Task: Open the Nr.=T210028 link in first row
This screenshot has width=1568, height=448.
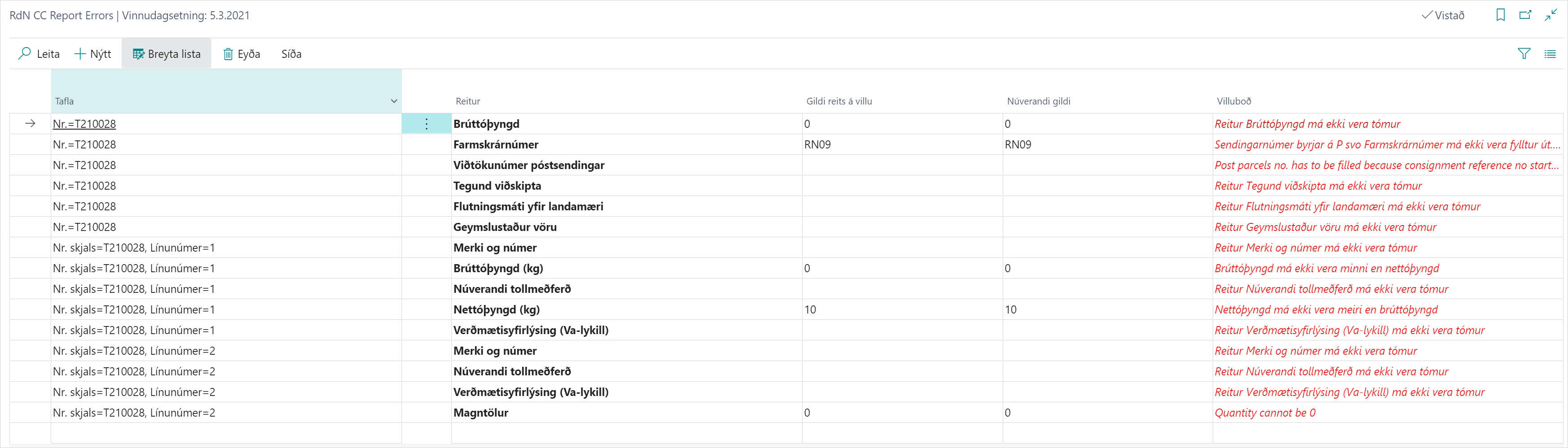Action: pyautogui.click(x=84, y=124)
